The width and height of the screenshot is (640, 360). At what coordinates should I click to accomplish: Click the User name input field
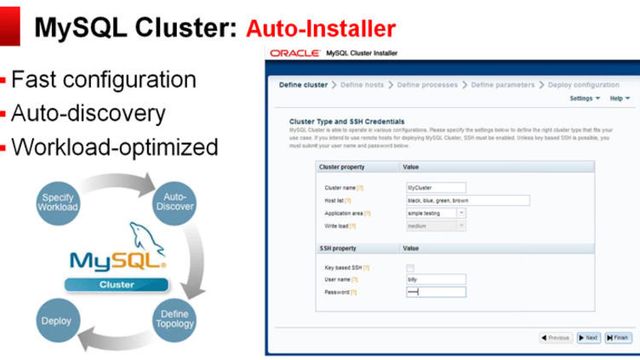(x=436, y=279)
